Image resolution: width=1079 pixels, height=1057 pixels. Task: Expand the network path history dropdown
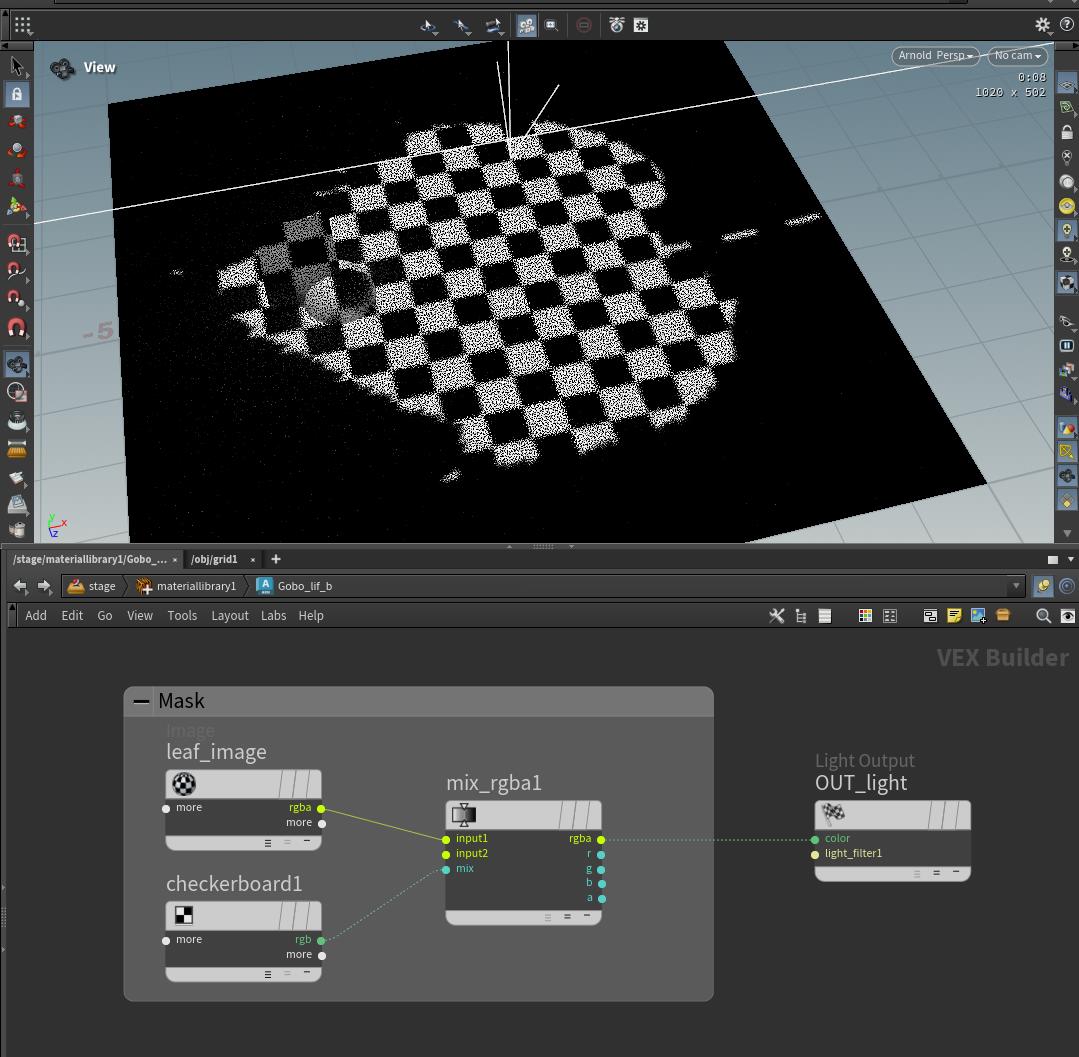point(1016,586)
